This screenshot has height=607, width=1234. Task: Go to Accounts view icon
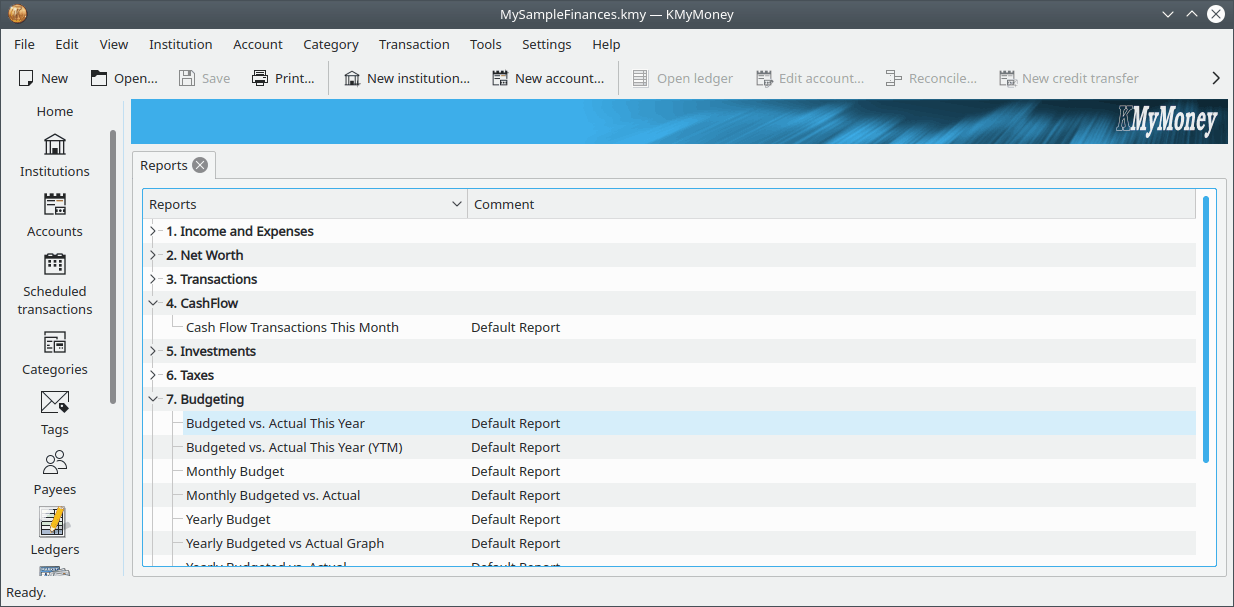pyautogui.click(x=55, y=215)
